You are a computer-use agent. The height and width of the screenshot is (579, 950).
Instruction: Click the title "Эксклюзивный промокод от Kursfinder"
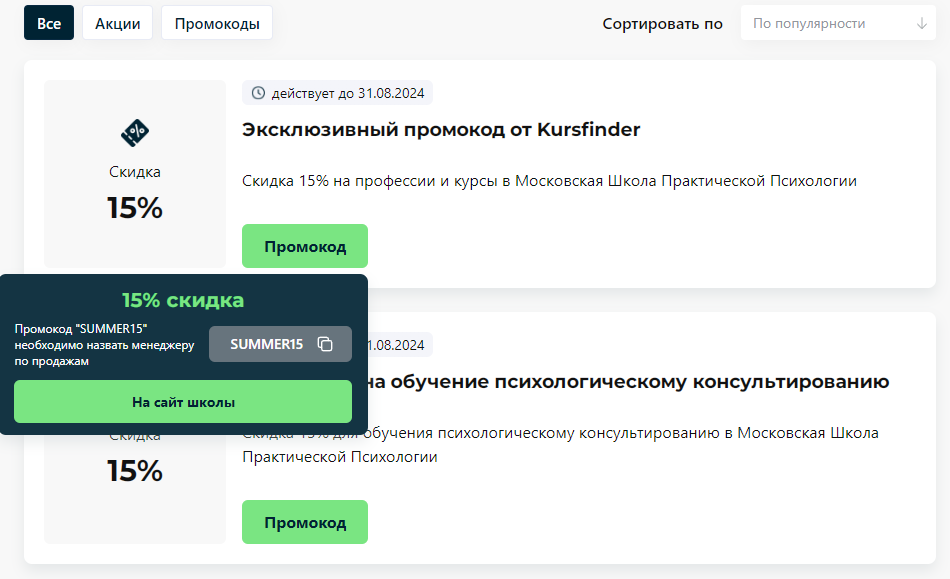coord(441,130)
